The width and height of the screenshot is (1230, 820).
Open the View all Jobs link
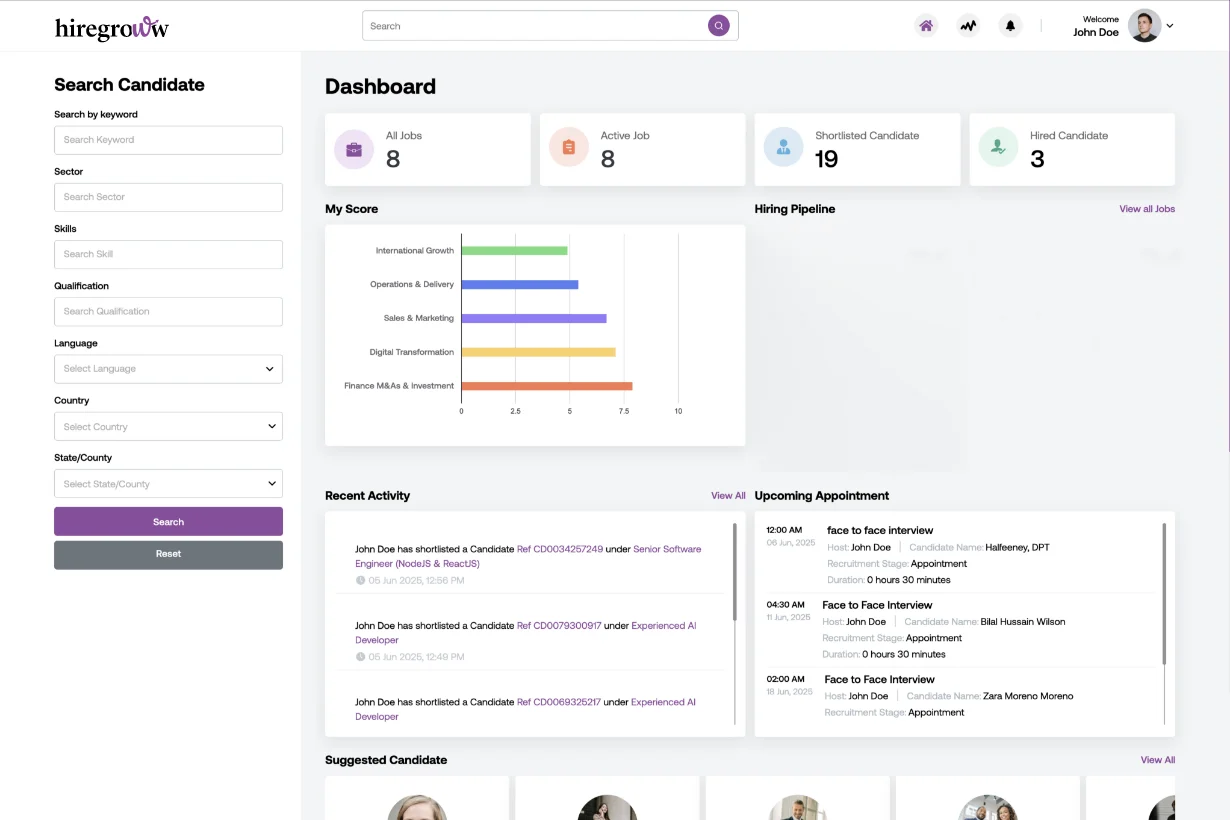click(1146, 209)
